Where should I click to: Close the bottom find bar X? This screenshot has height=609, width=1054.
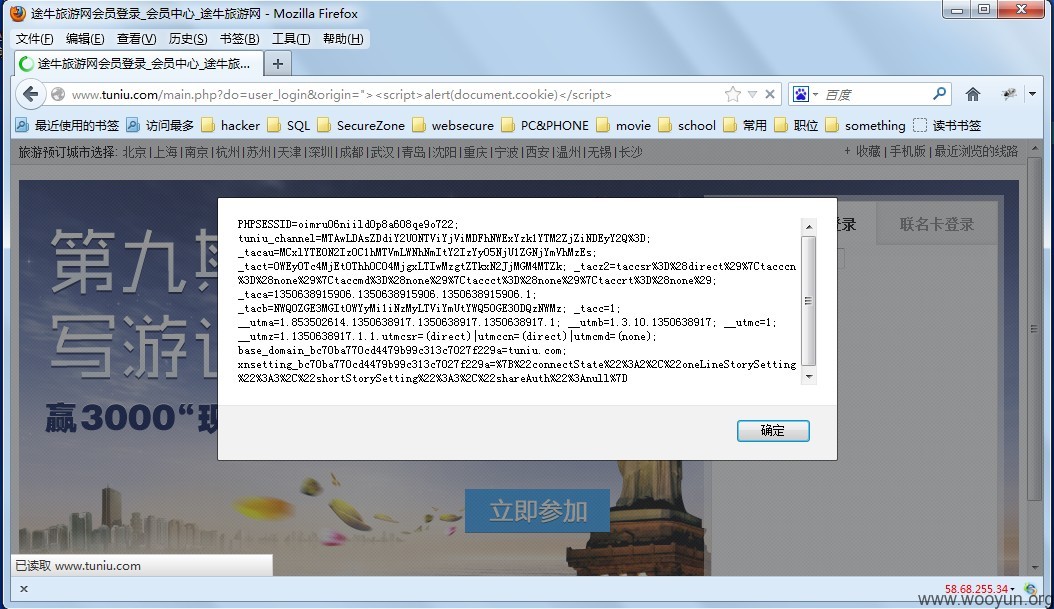[24, 589]
